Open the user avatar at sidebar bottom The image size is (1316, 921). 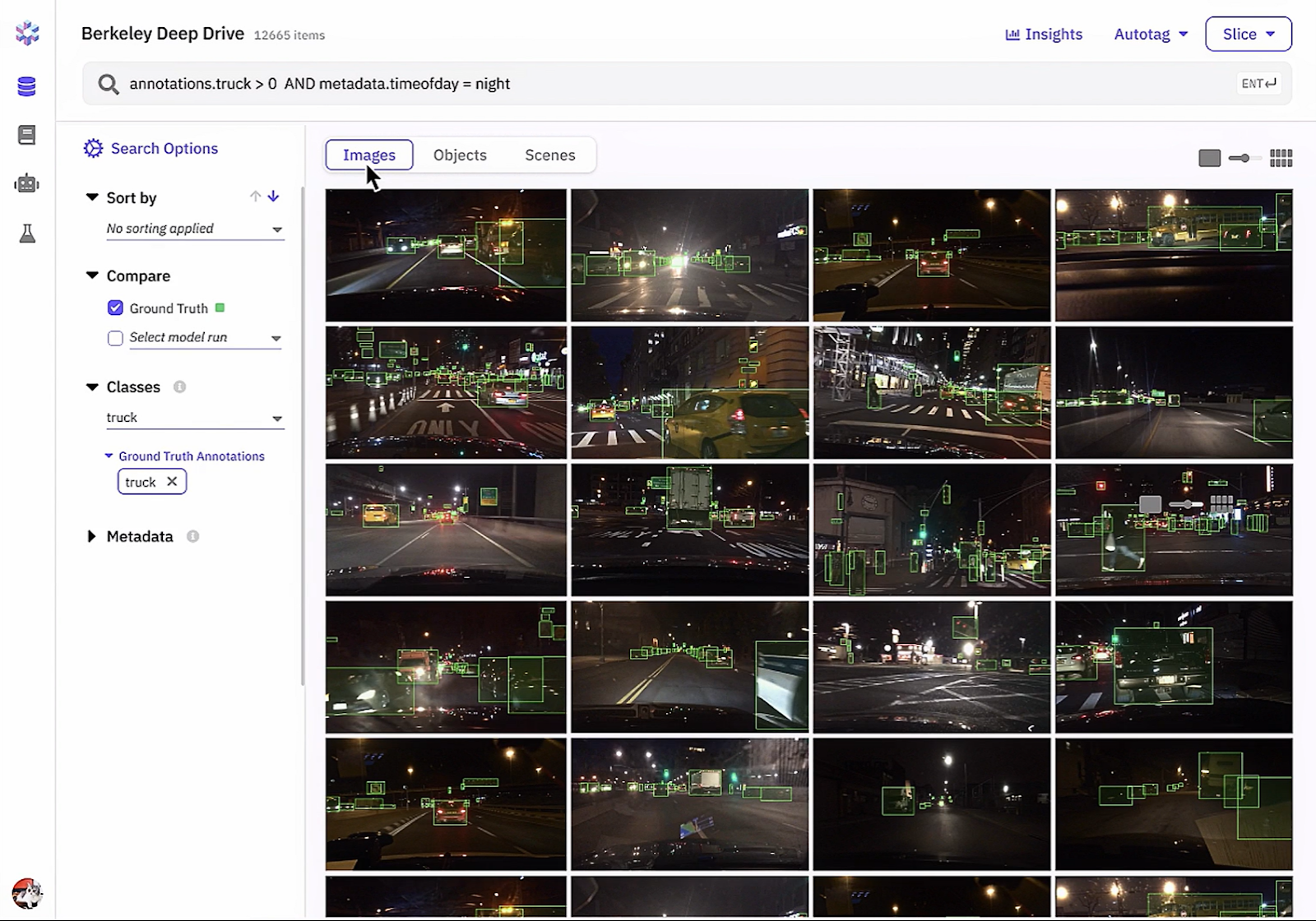(x=27, y=893)
